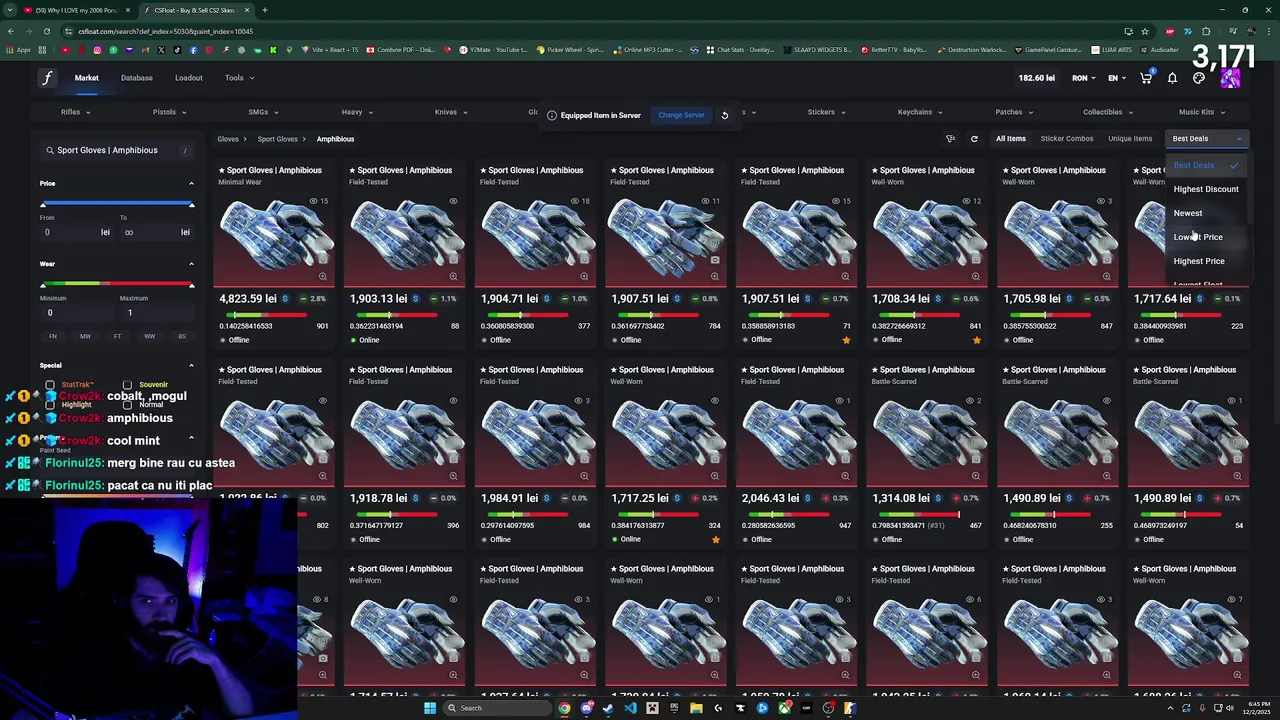The width and height of the screenshot is (1280, 720).
Task: Enable the Souvenir checkbox
Action: coord(127,385)
